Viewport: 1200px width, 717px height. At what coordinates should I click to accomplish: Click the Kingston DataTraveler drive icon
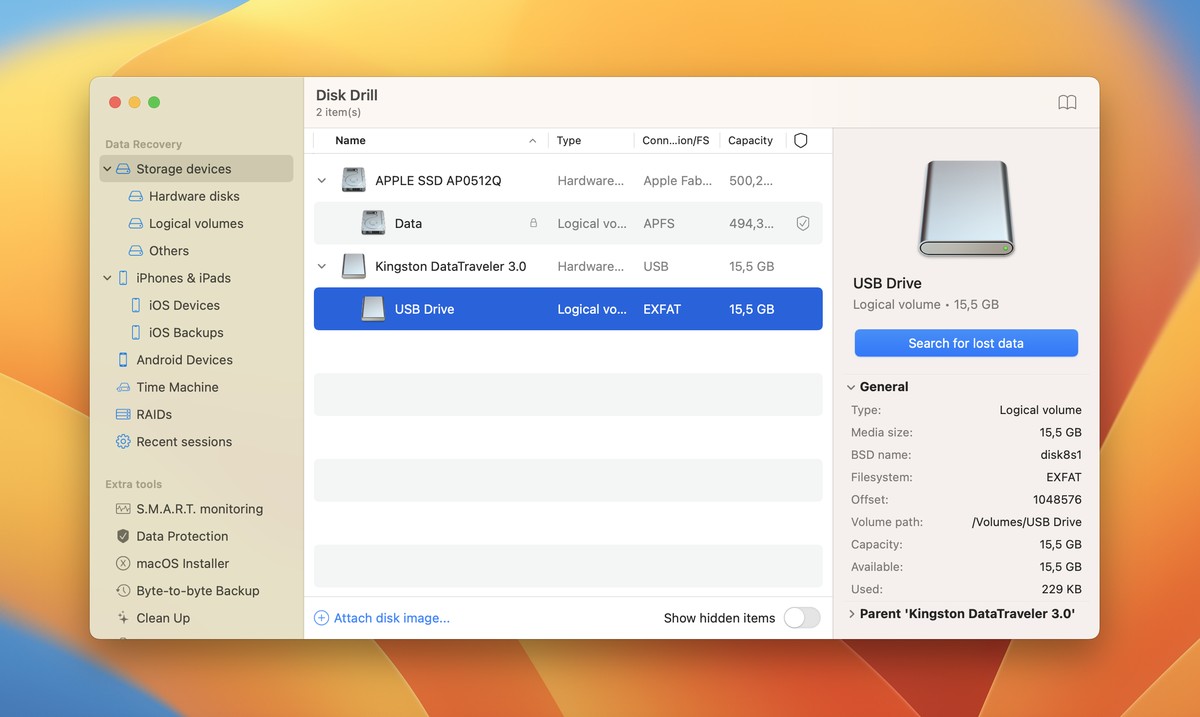click(x=353, y=266)
